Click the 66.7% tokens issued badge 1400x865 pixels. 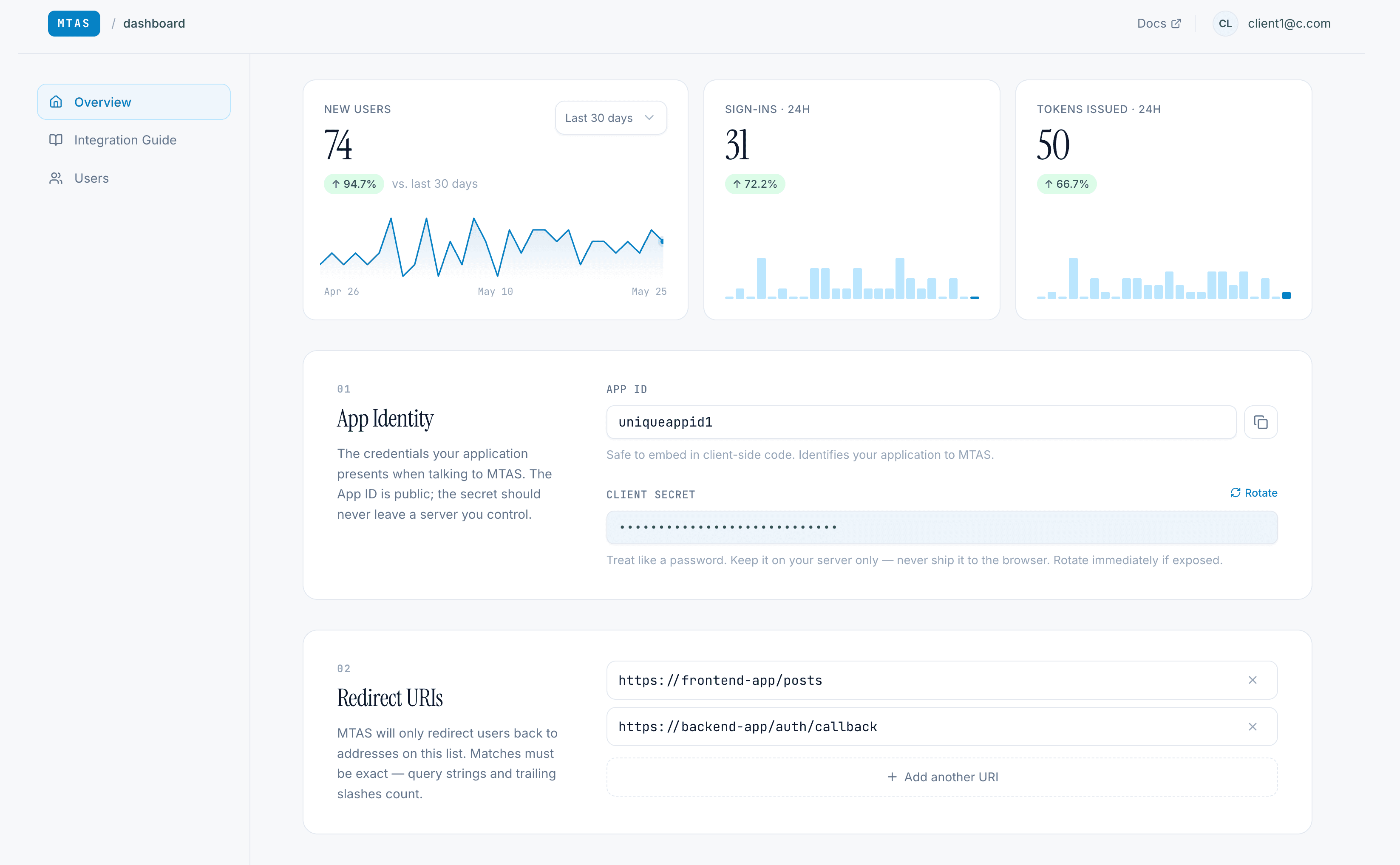[1066, 184]
